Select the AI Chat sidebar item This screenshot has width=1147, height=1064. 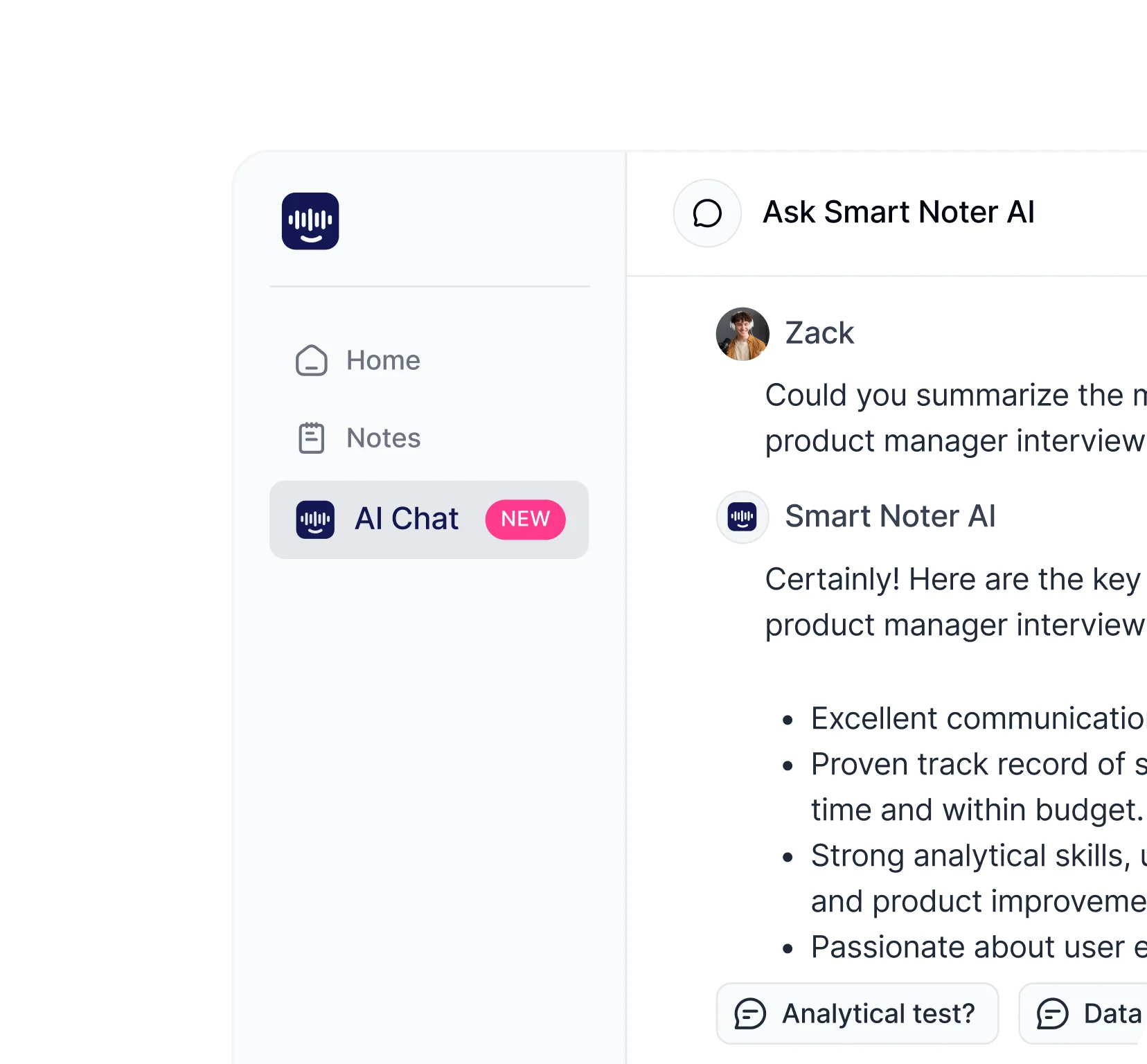[x=429, y=520]
